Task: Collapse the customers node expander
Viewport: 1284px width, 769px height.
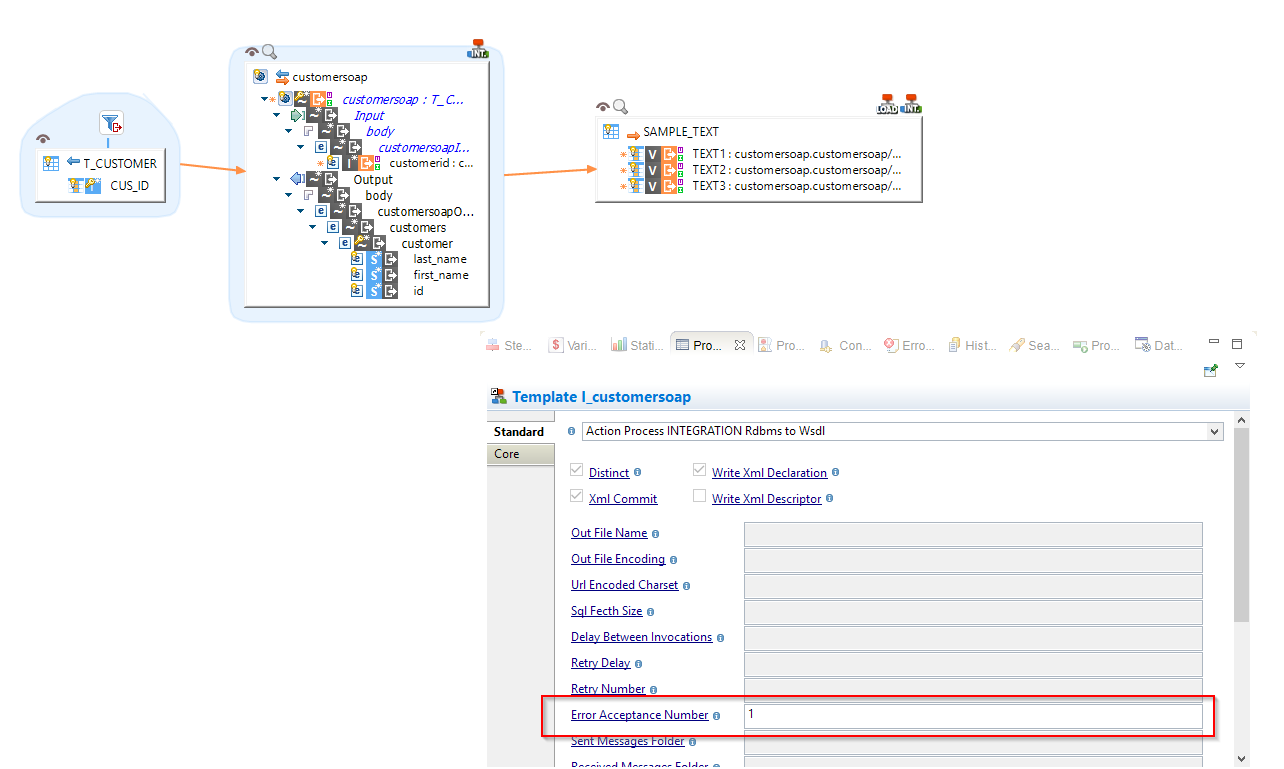Action: pos(312,227)
